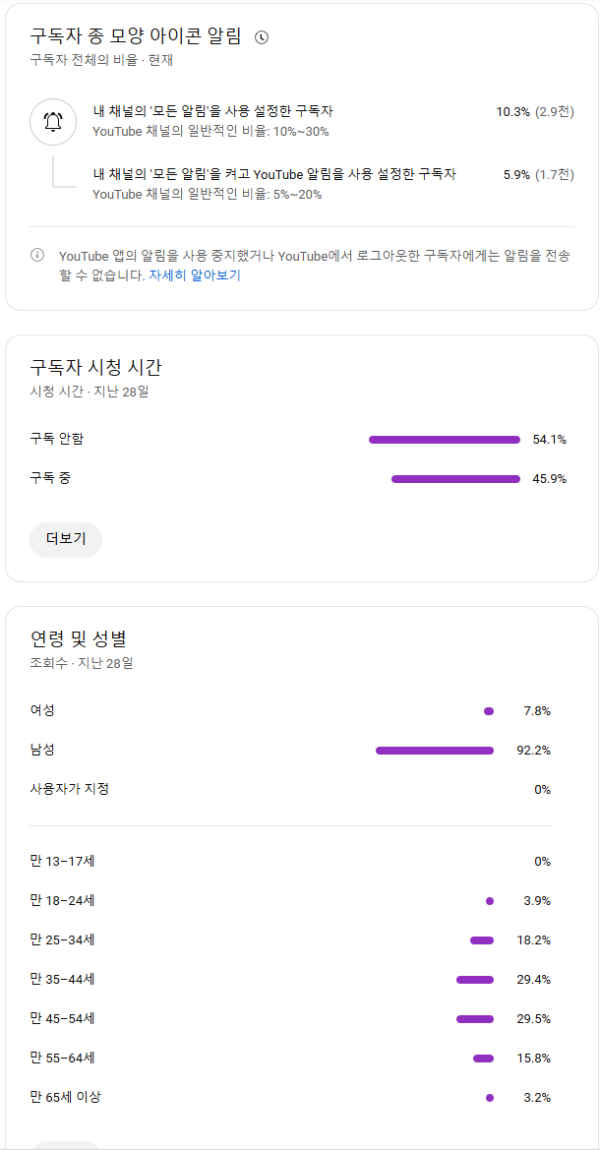Screen dimensions: 600x1150
Task: Click the '만 35–44세' age bar
Action: pyautogui.click(x=475, y=980)
